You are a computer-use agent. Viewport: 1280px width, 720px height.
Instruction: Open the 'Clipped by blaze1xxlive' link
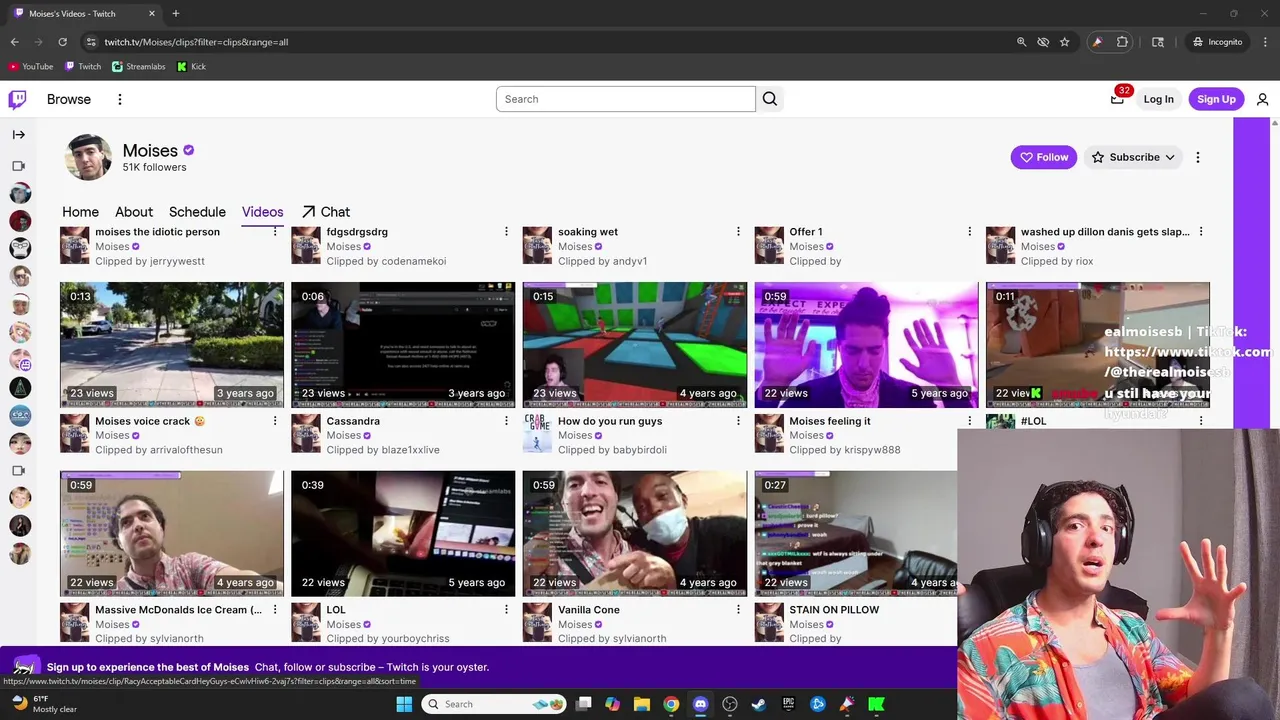point(383,450)
